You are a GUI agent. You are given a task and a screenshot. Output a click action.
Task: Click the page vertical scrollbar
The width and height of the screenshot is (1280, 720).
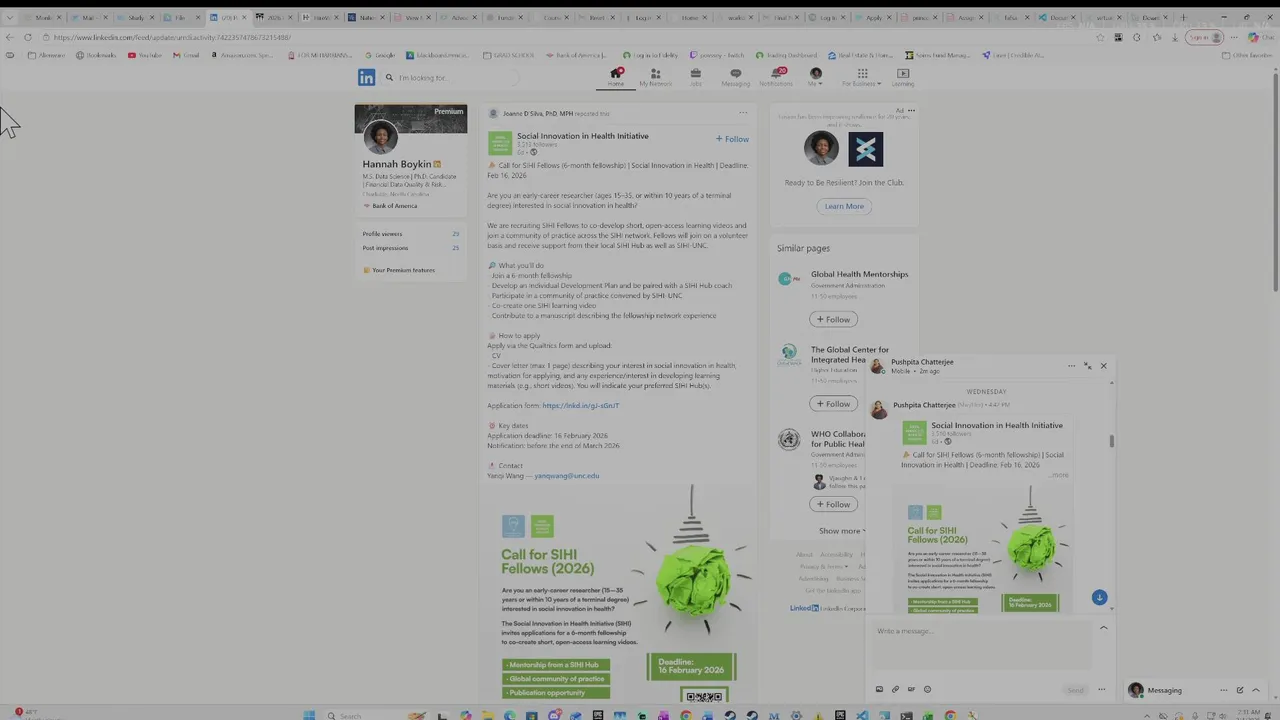click(x=1274, y=180)
